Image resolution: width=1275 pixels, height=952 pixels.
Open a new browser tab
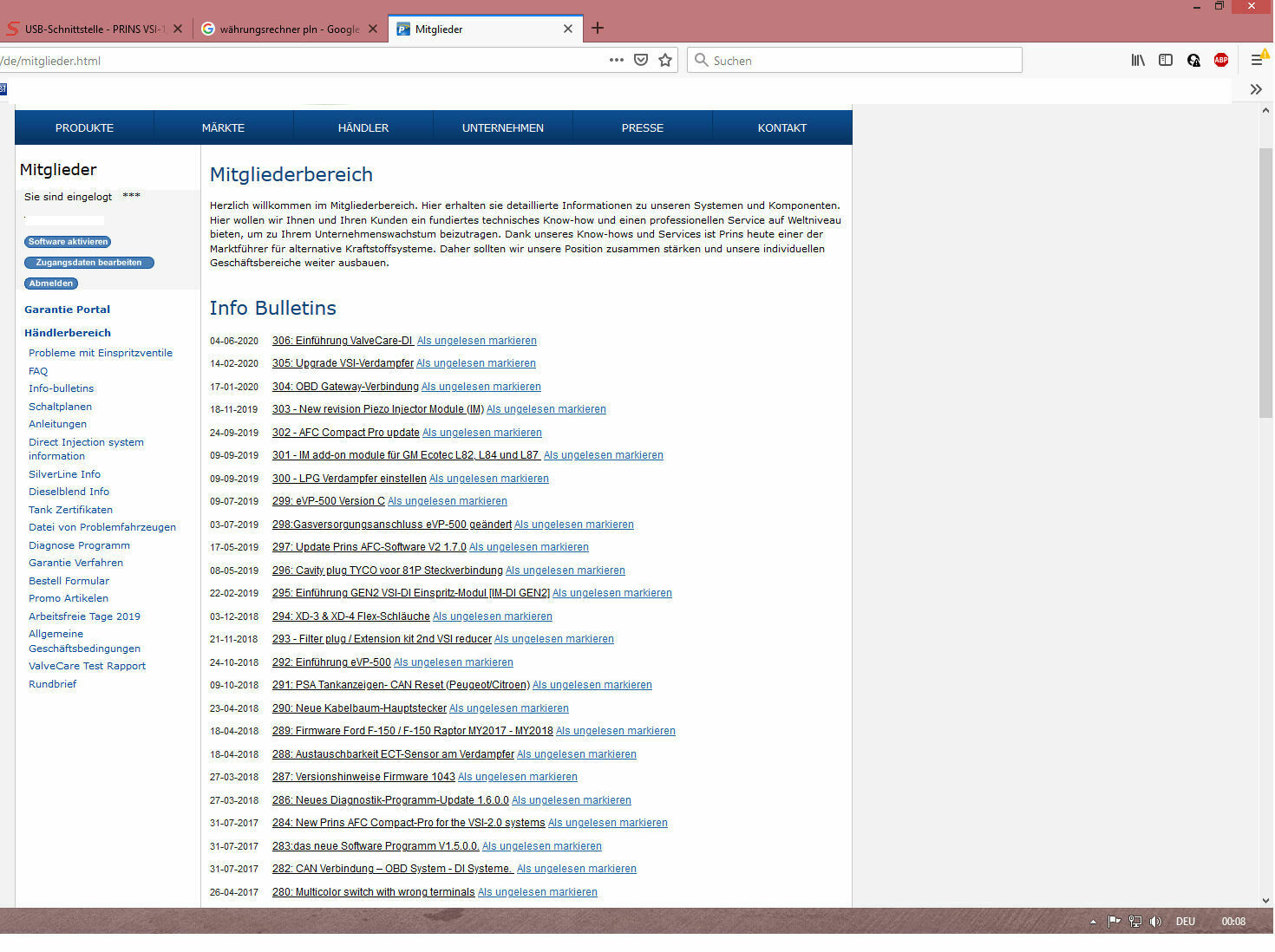598,29
